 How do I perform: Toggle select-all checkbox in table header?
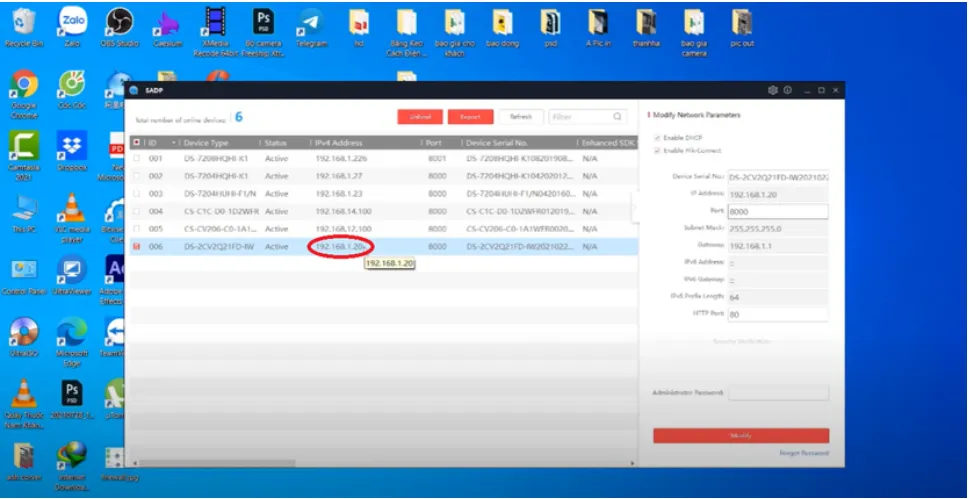pyautogui.click(x=136, y=142)
